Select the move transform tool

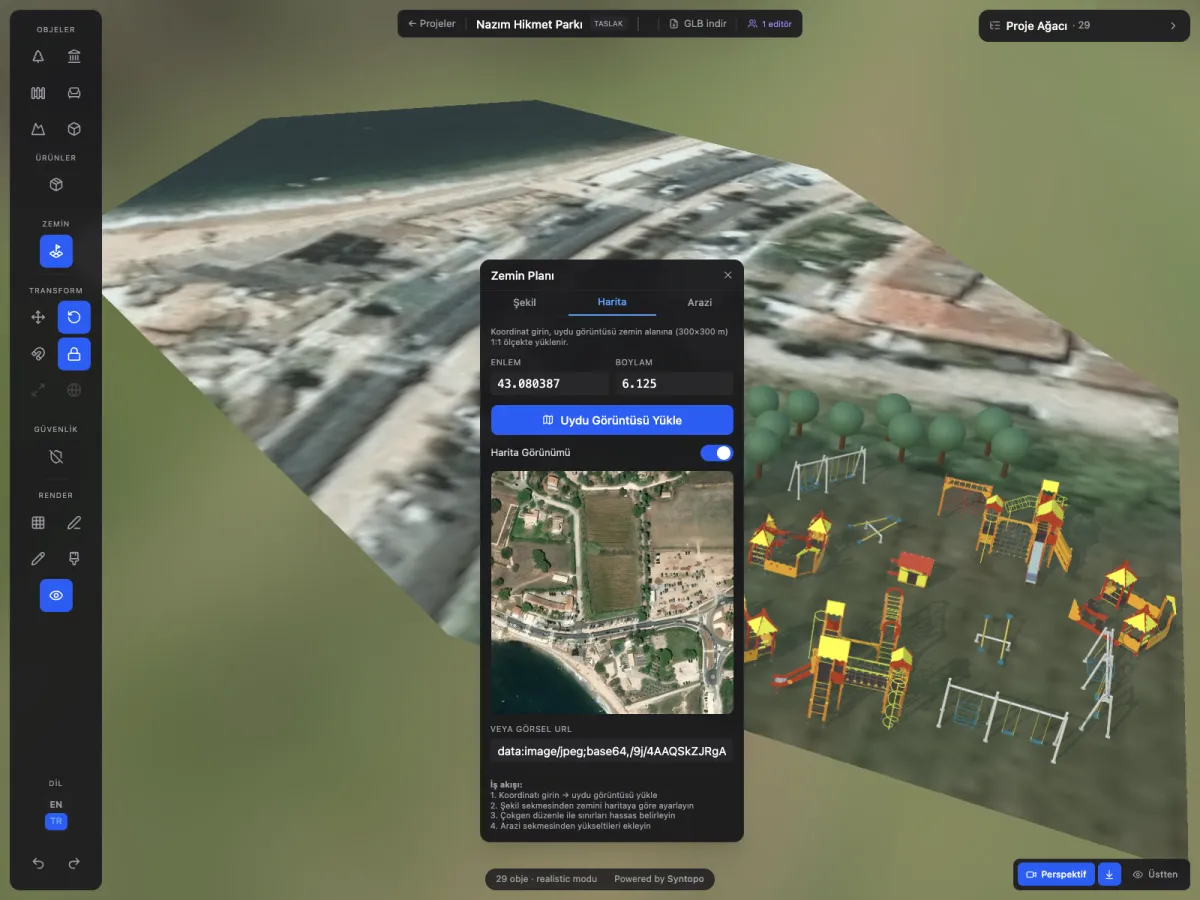[x=38, y=317]
